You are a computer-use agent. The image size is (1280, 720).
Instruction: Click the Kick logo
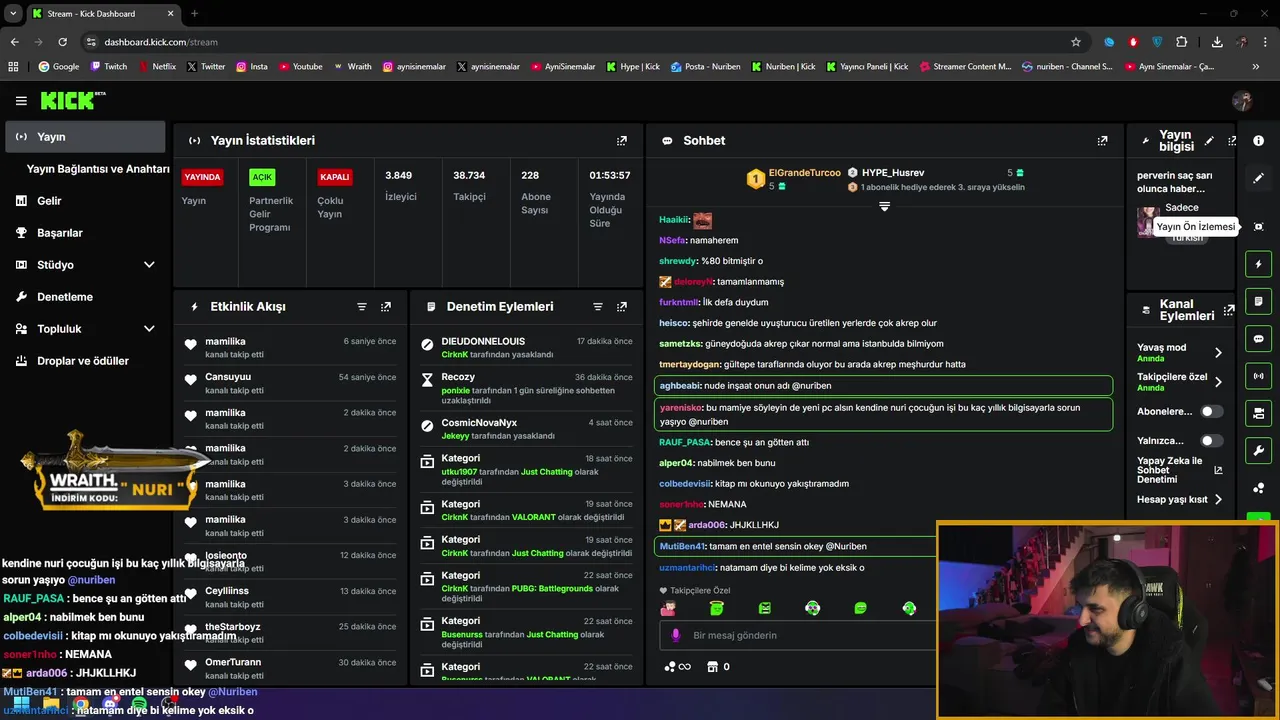[x=72, y=100]
